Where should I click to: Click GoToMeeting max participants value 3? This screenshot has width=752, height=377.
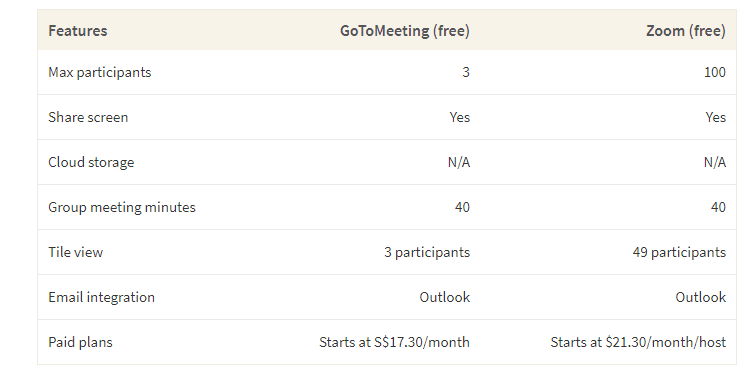pos(466,72)
